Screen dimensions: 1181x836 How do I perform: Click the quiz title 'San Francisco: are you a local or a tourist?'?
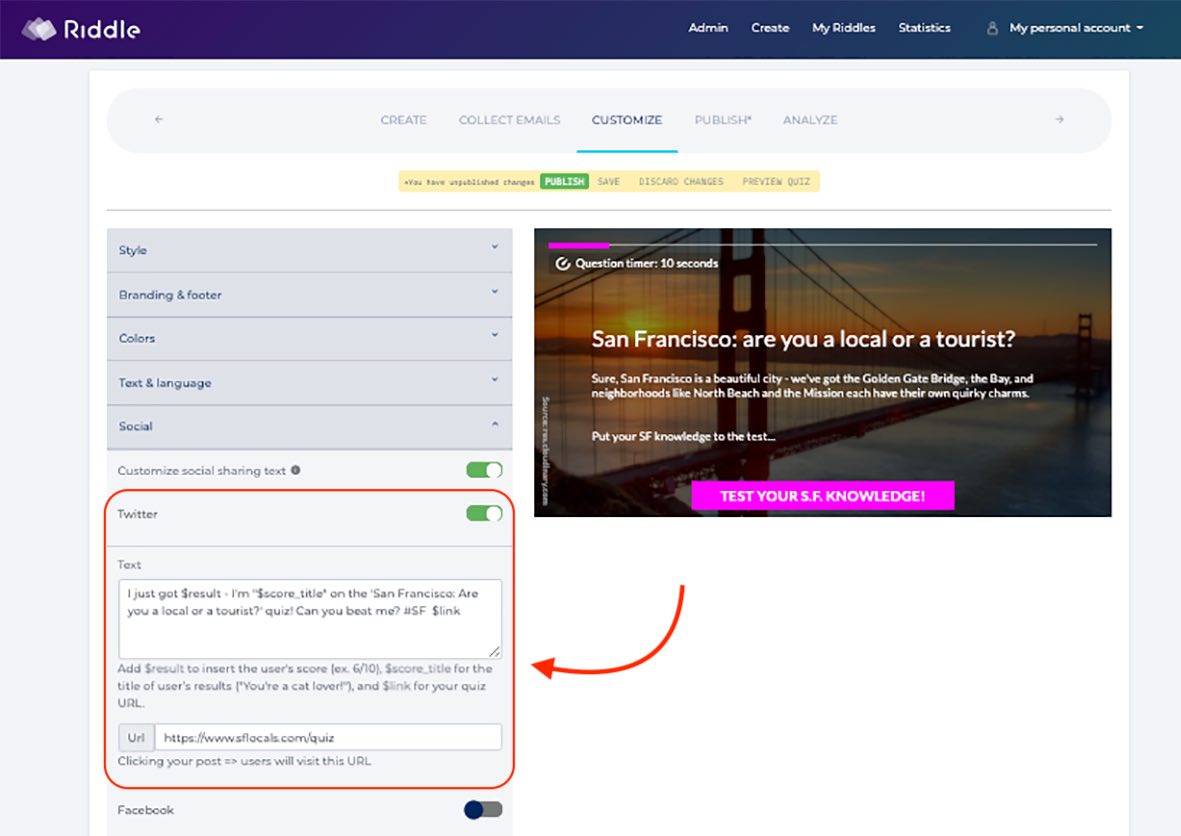pyautogui.click(x=803, y=339)
